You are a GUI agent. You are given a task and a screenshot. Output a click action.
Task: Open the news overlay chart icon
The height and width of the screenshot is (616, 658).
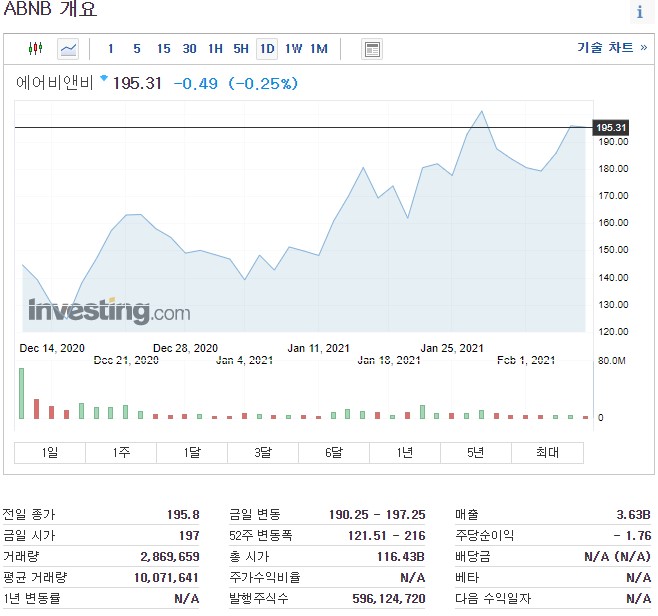coord(372,49)
